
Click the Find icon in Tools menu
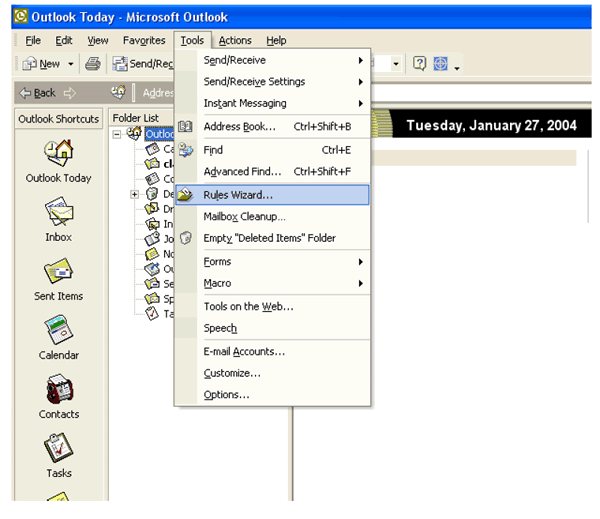pos(186,150)
